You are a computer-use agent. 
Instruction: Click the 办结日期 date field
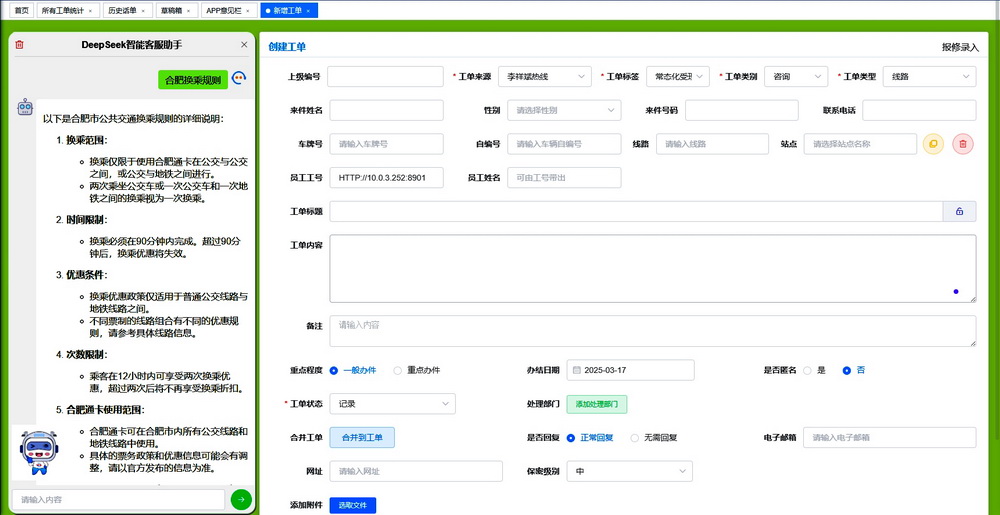pos(630,370)
